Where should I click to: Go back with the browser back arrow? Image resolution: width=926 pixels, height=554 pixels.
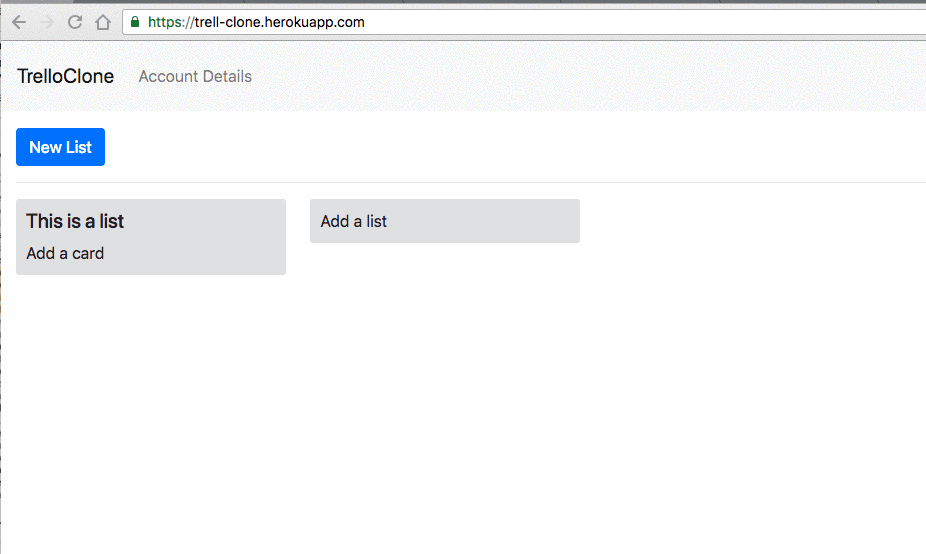[19, 22]
